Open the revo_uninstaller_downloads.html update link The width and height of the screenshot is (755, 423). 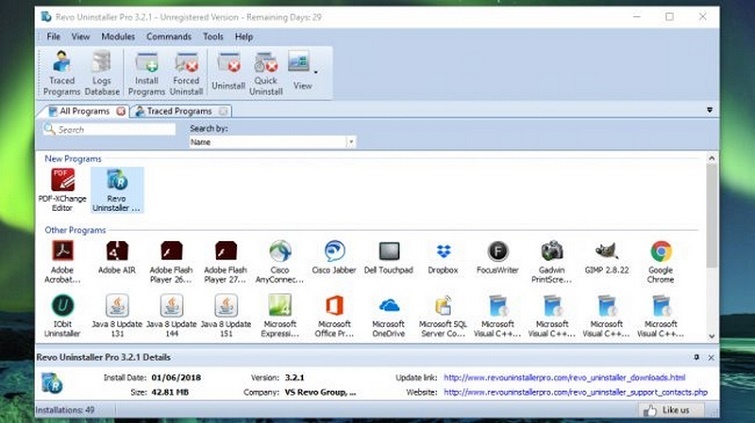(564, 378)
